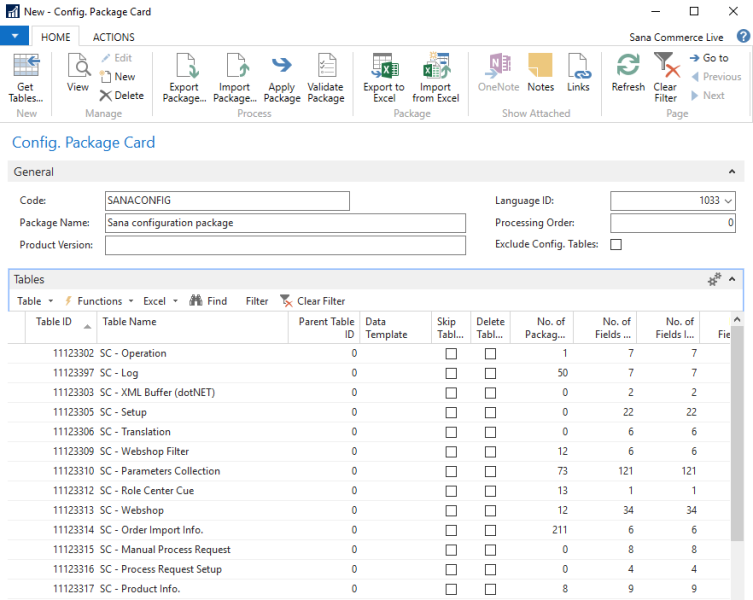The image size is (753, 600).
Task: Sort by the Table ID column header
Action: pyautogui.click(x=61, y=327)
